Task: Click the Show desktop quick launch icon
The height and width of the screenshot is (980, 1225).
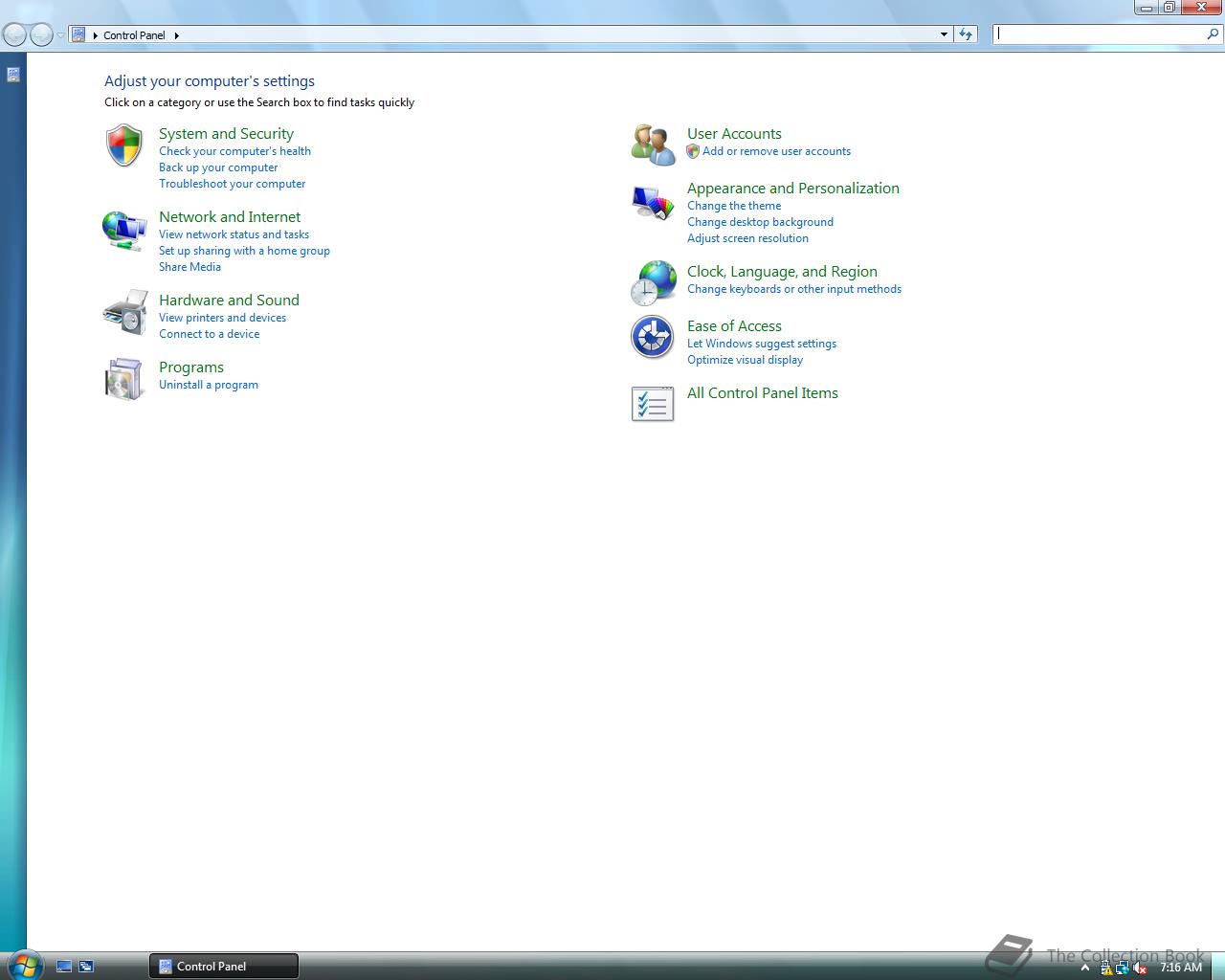Action: pyautogui.click(x=64, y=967)
